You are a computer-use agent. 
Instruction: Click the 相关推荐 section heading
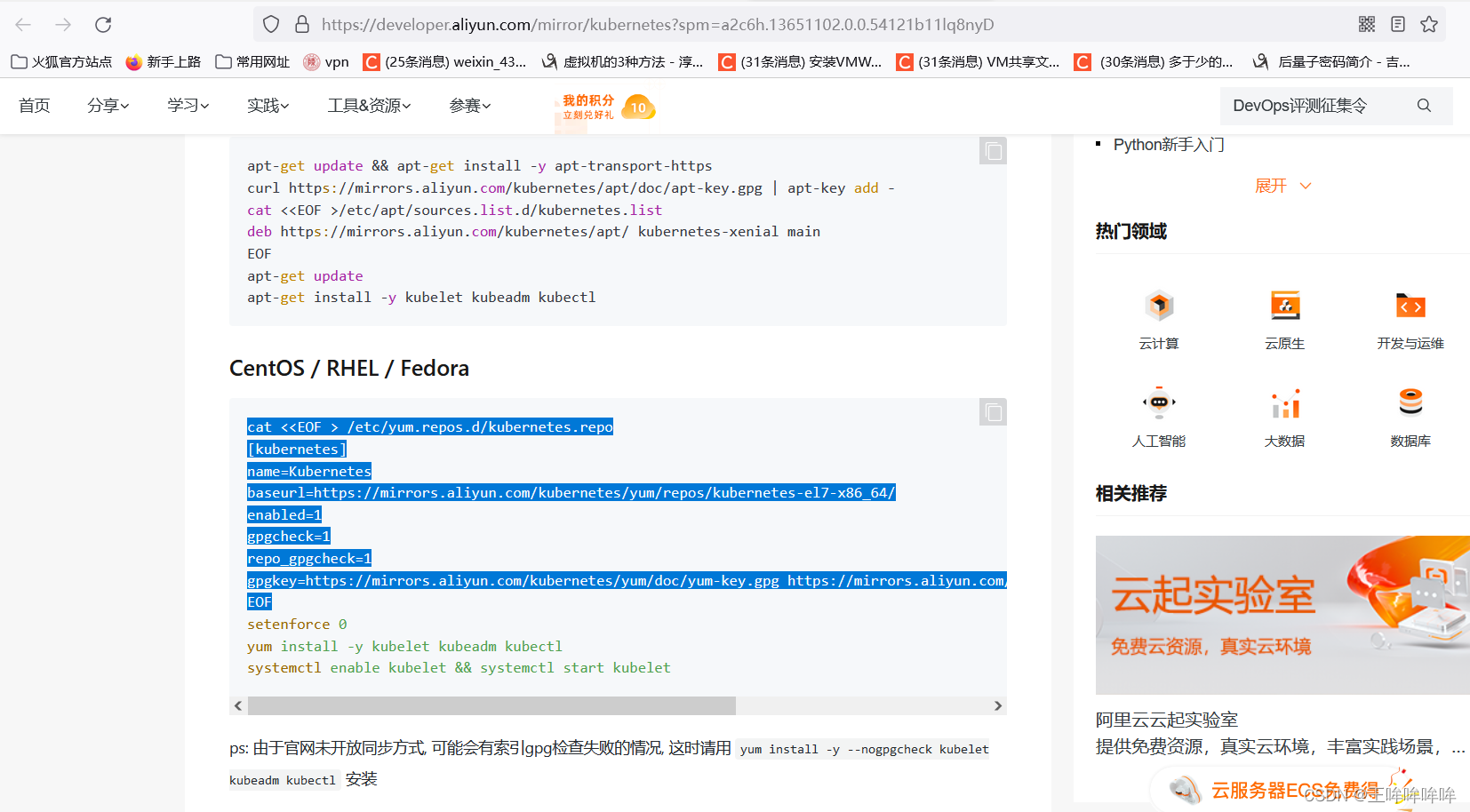click(1130, 493)
